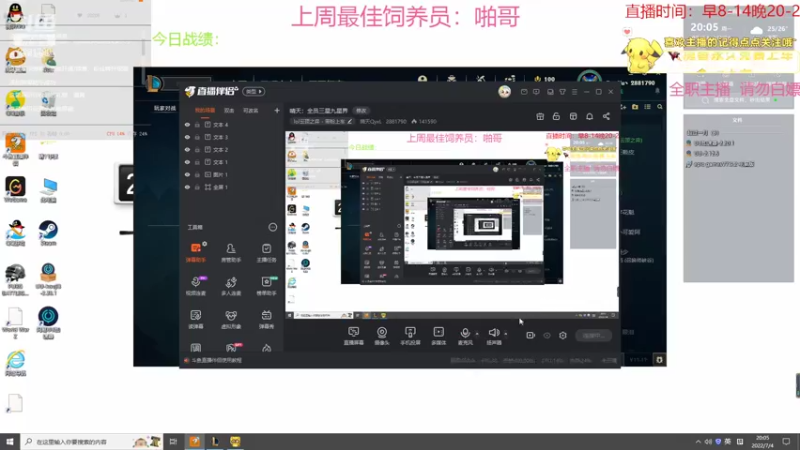Click the rounded stream button at bottom right
Image resolution: width=800 pixels, height=450 pixels.
point(593,335)
